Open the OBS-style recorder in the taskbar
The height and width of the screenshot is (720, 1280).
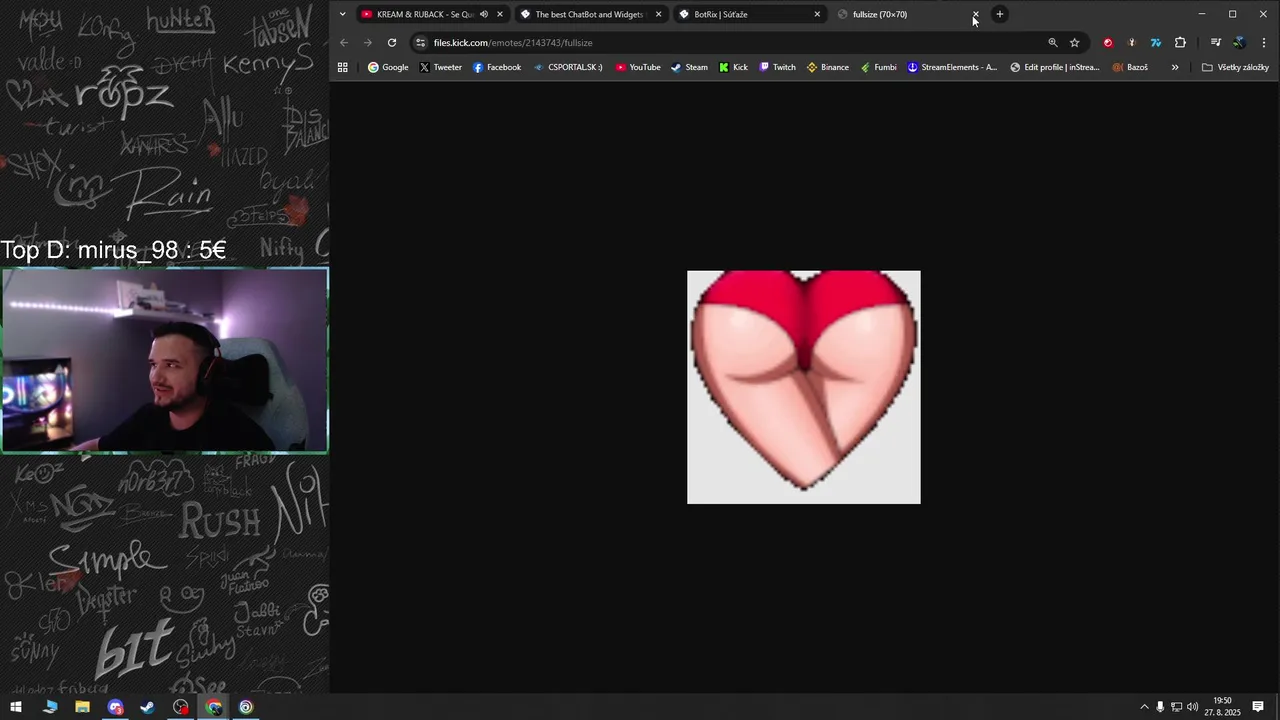pyautogui.click(x=181, y=707)
